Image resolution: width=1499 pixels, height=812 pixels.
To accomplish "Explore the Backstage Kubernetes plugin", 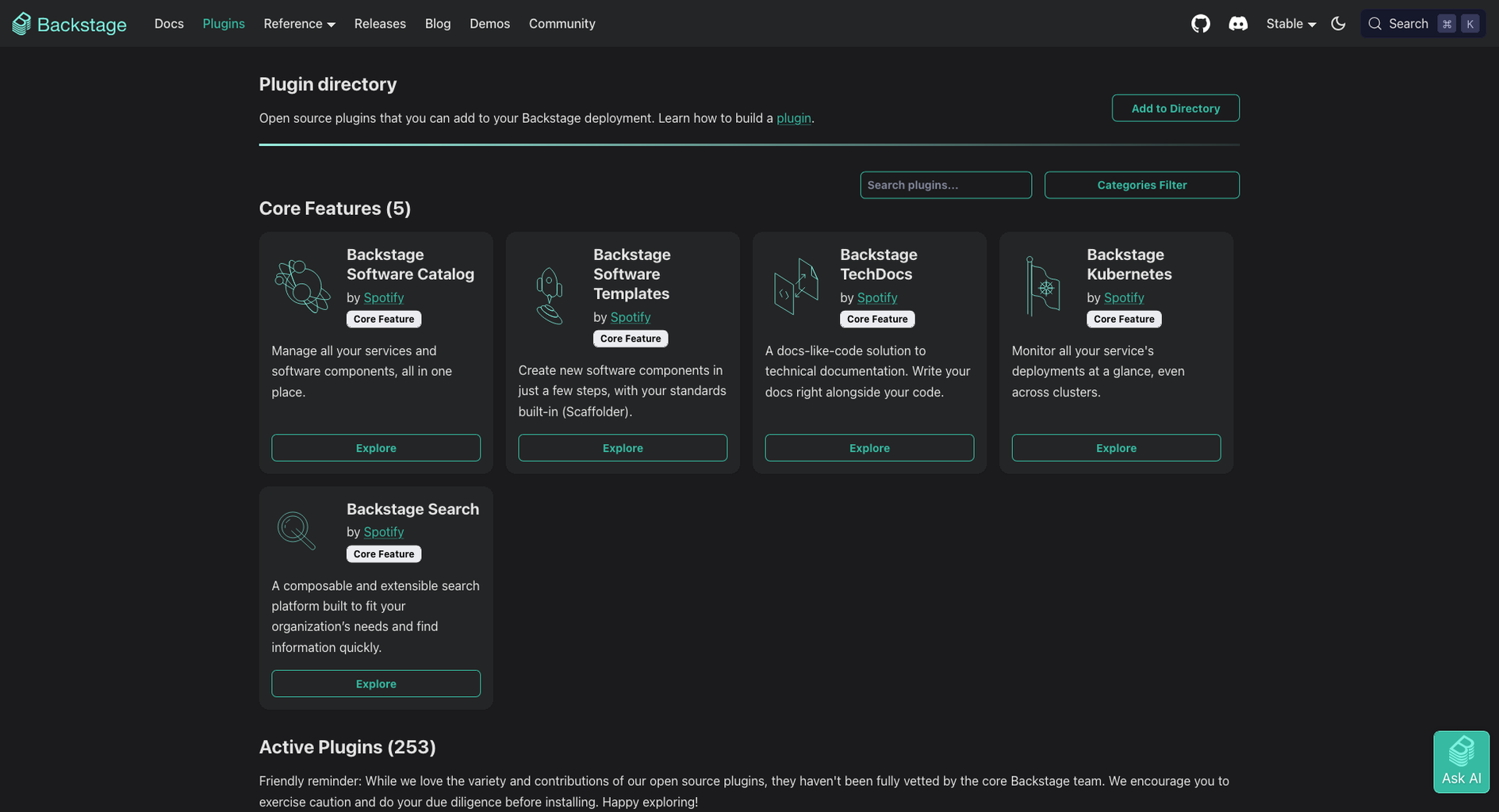I will 1116,447.
